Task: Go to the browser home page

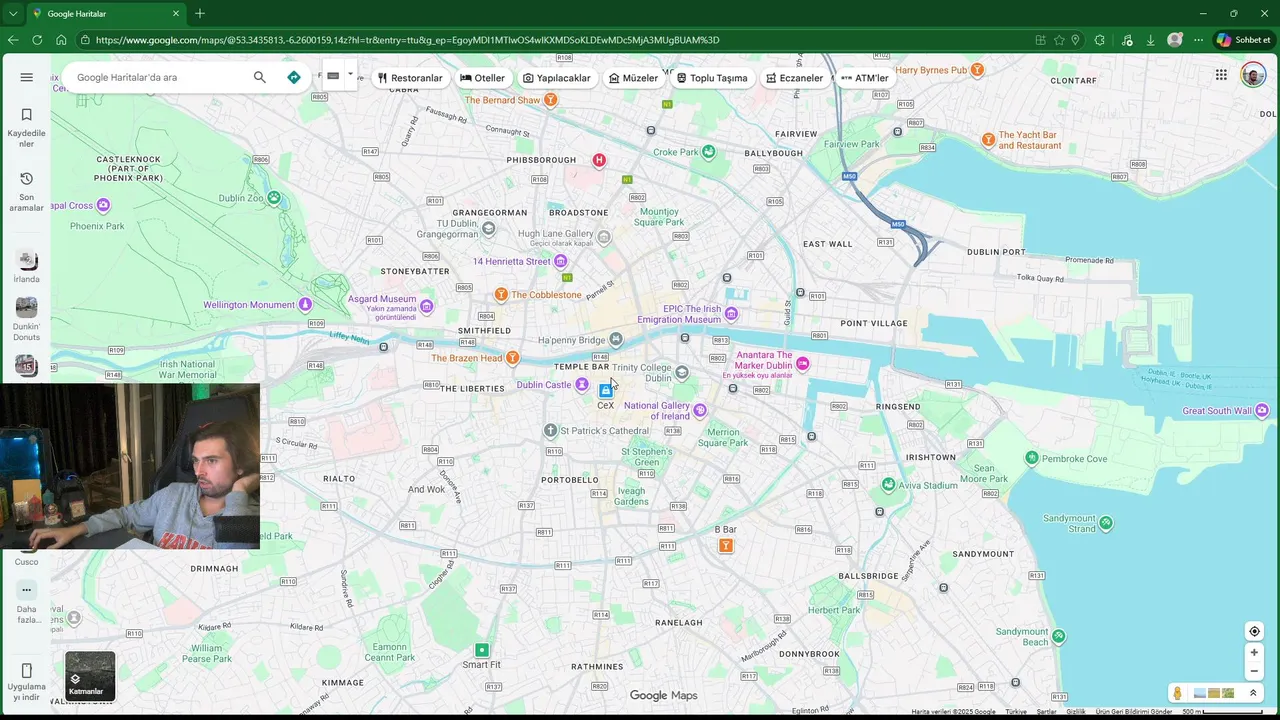Action: (61, 40)
